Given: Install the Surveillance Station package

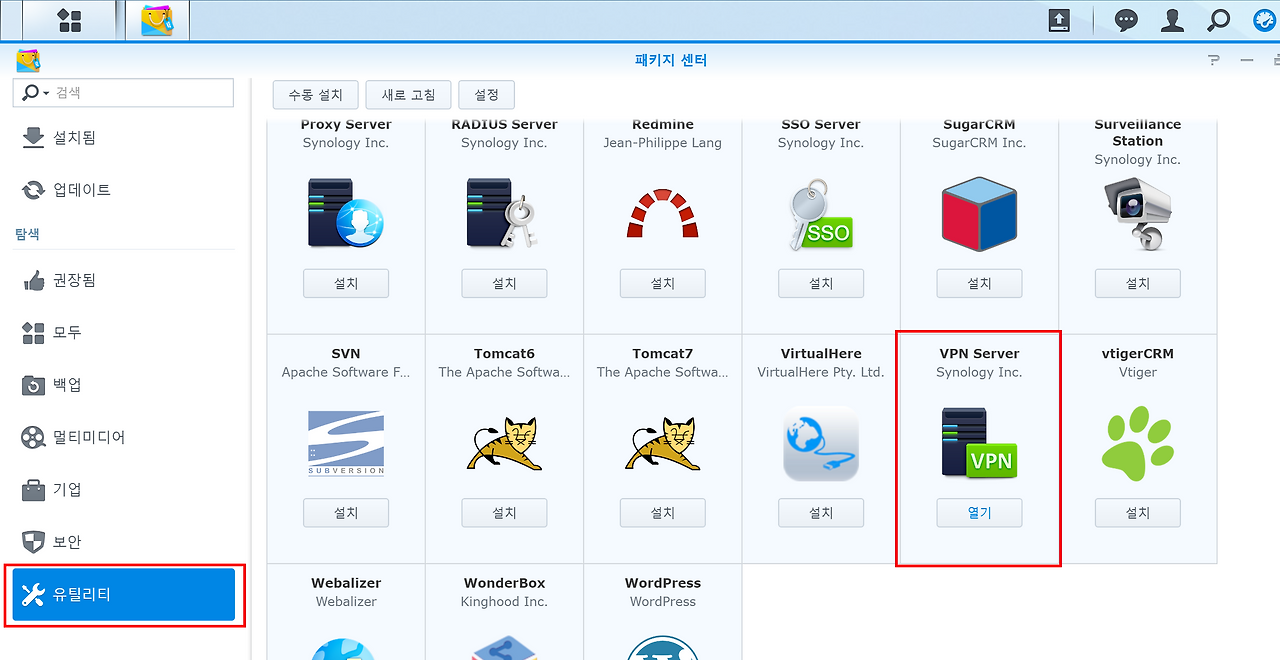Looking at the screenshot, I should point(1137,283).
